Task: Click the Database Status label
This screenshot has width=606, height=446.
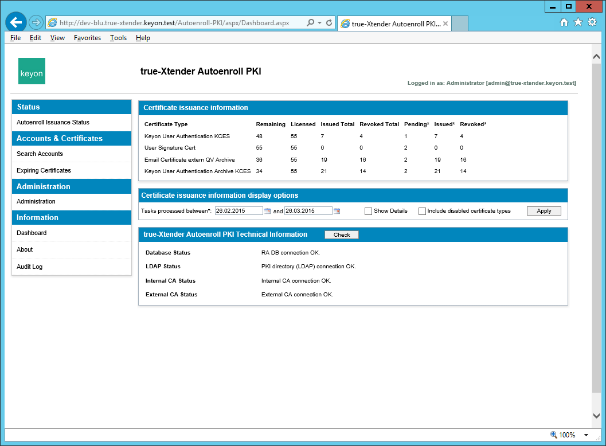Action: click(x=168, y=252)
